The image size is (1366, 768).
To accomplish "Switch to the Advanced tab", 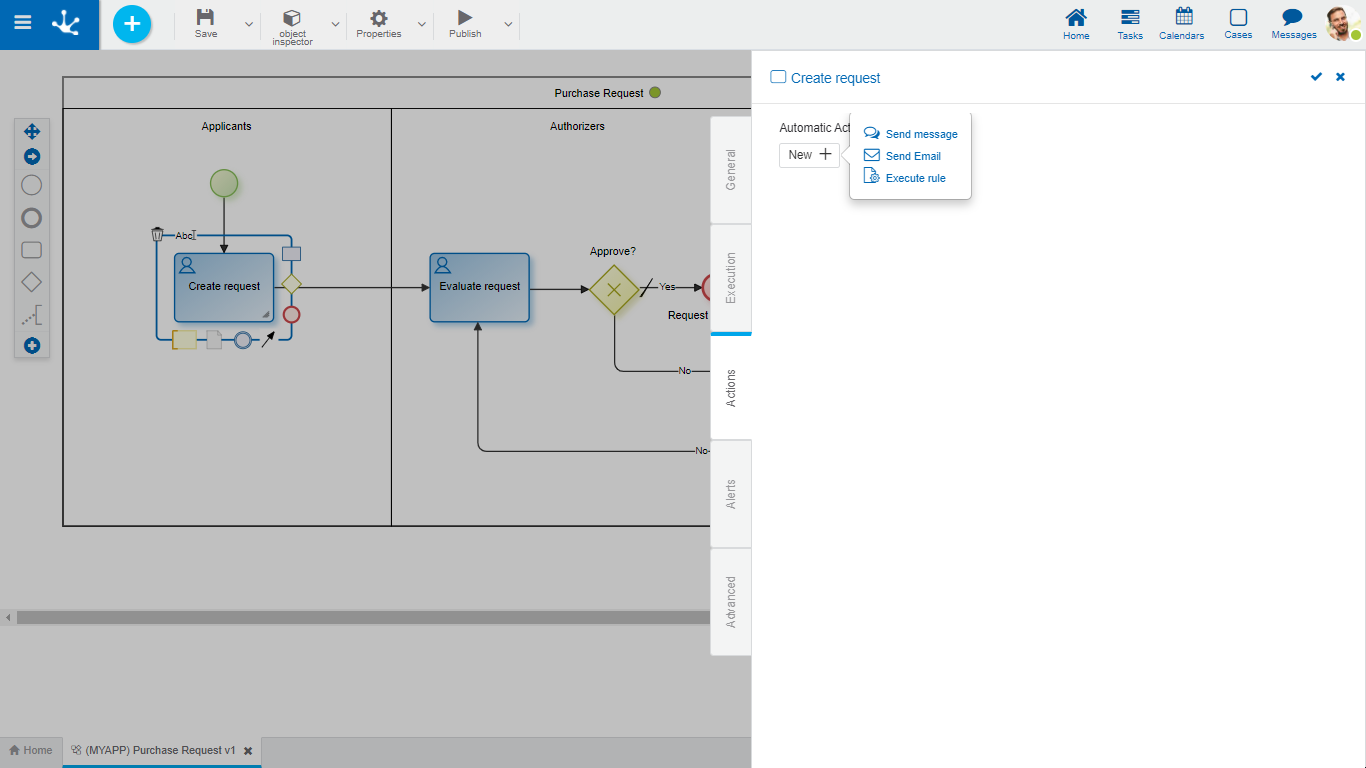I will point(731,602).
